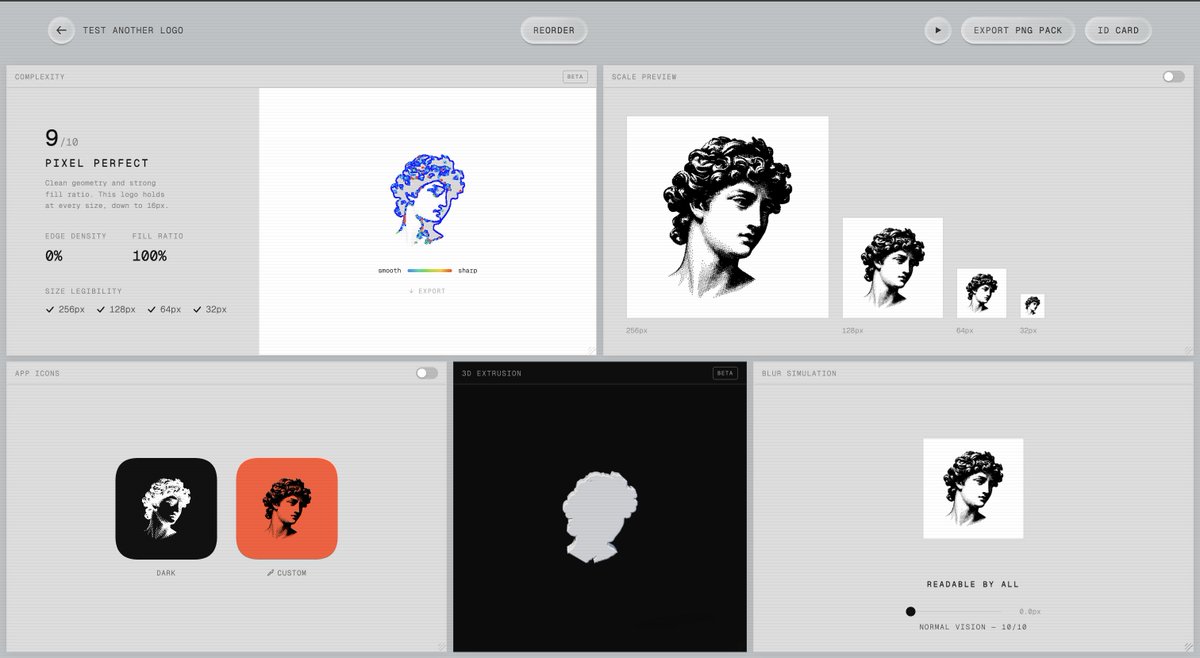This screenshot has width=1200, height=658.
Task: Click the blur simulation logo preview
Action: pyautogui.click(x=973, y=488)
